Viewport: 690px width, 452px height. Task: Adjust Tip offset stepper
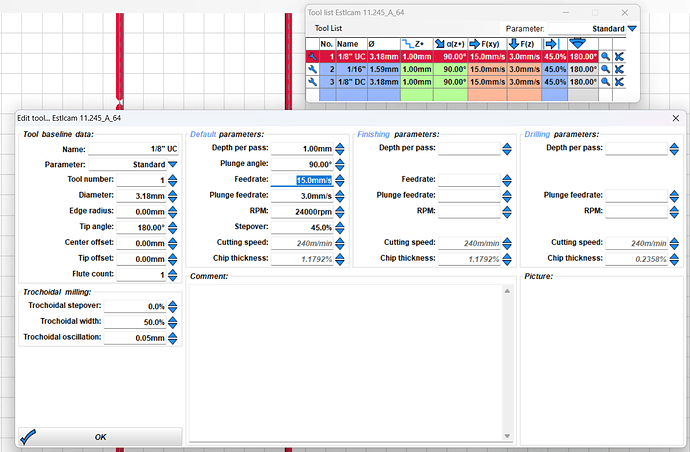pyautogui.click(x=172, y=259)
